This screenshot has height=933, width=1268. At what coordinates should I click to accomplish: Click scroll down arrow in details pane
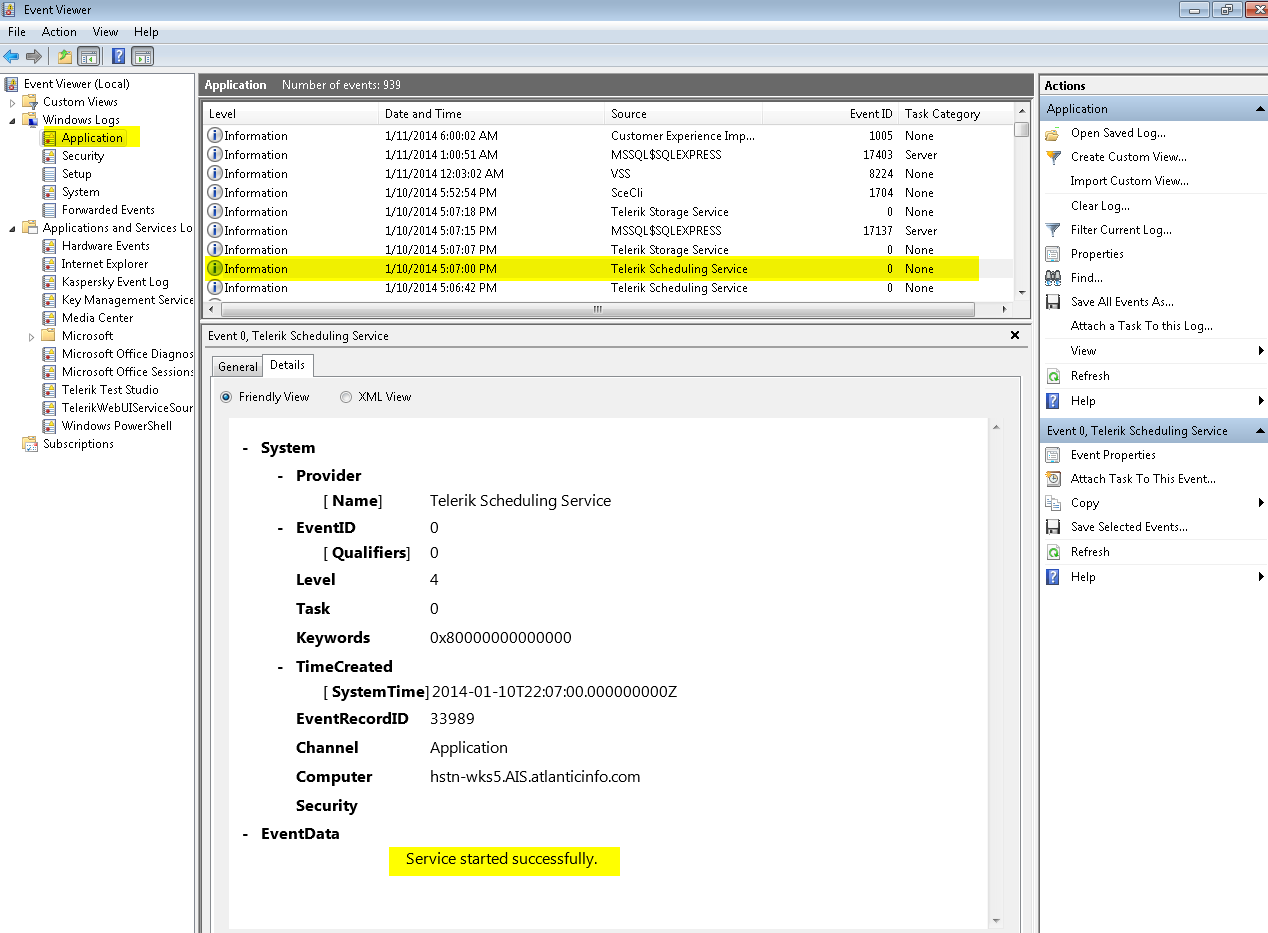tap(996, 920)
